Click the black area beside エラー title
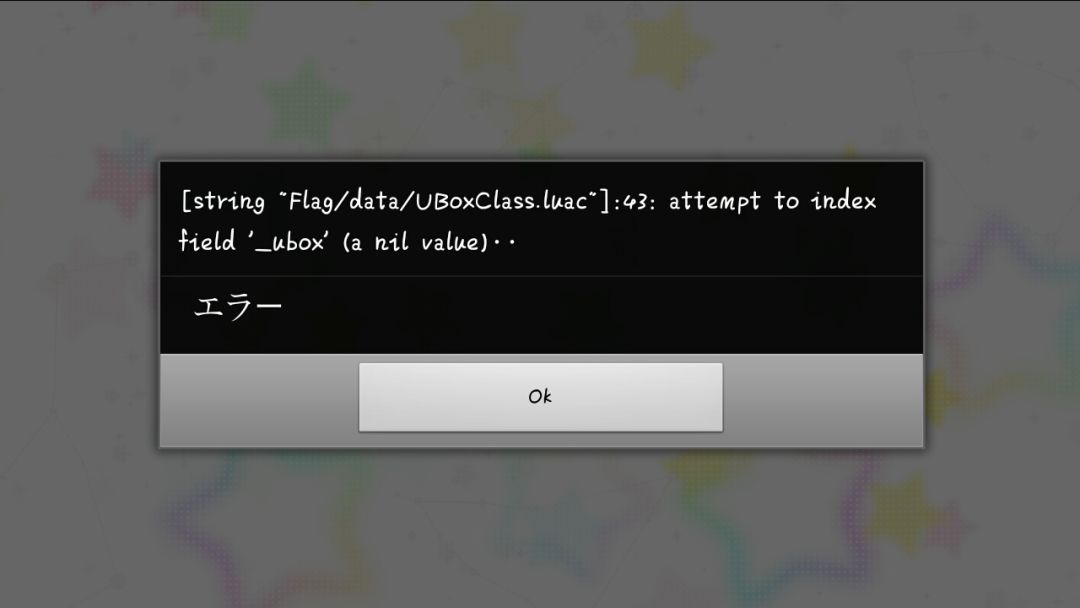 tap(599, 315)
